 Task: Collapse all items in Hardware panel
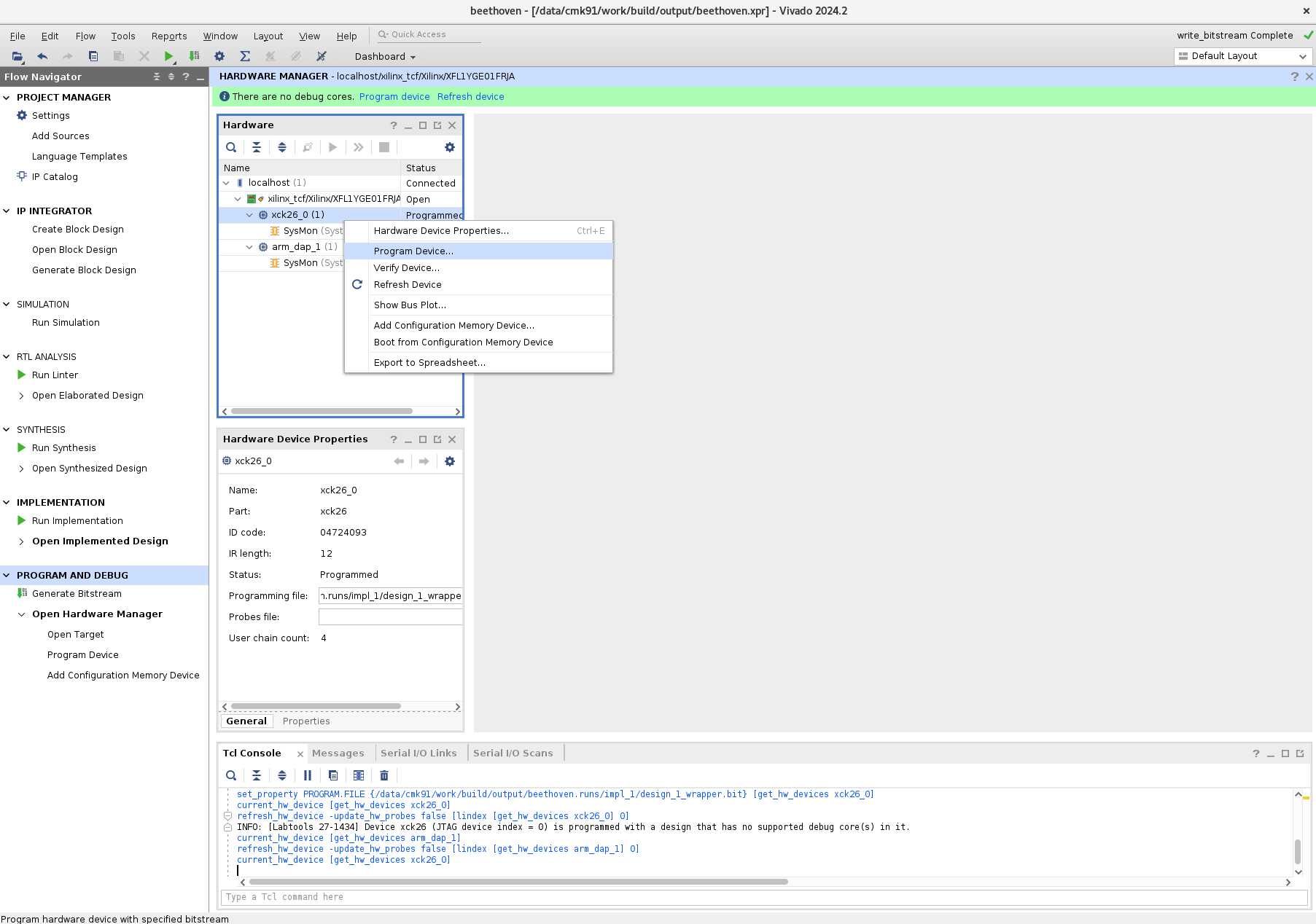(x=257, y=147)
